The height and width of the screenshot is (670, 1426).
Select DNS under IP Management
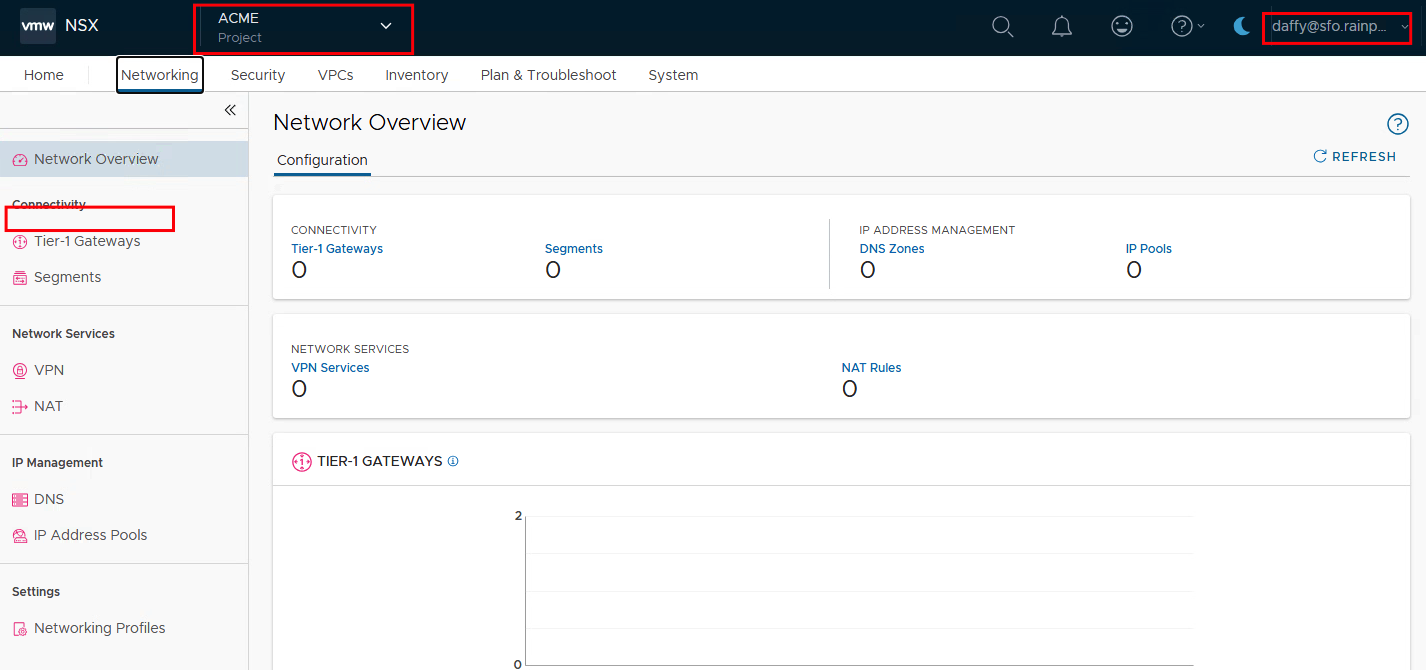[48, 499]
